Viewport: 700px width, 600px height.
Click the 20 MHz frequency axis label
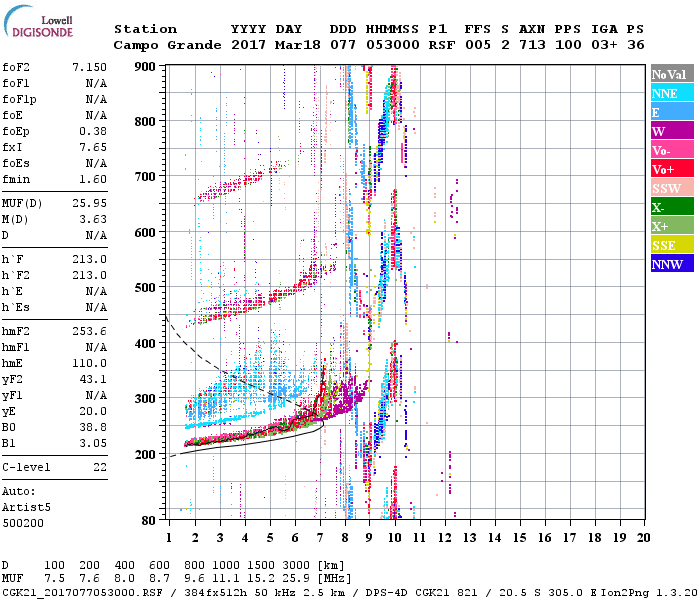(x=643, y=538)
